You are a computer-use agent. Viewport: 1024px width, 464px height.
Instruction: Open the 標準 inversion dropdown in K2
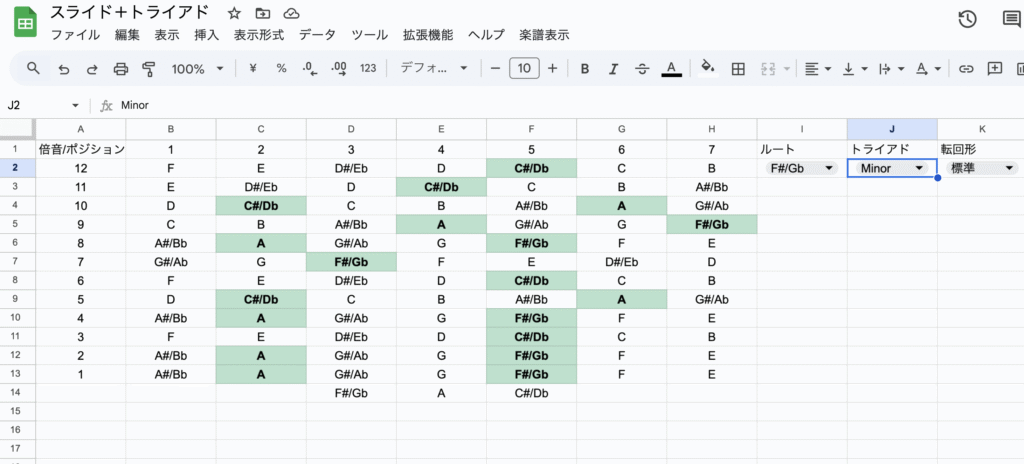click(980, 169)
